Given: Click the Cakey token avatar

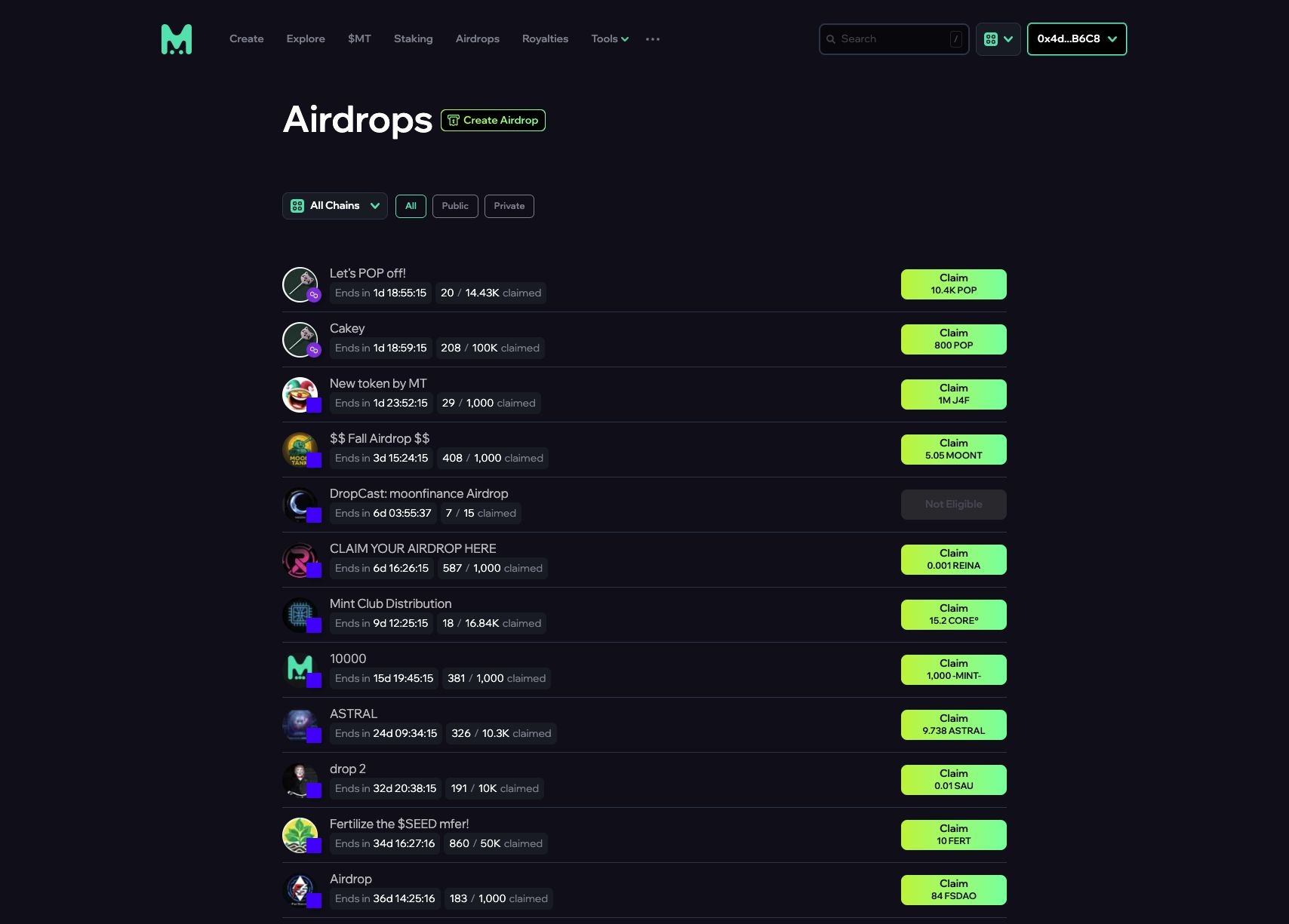Looking at the screenshot, I should coord(300,339).
